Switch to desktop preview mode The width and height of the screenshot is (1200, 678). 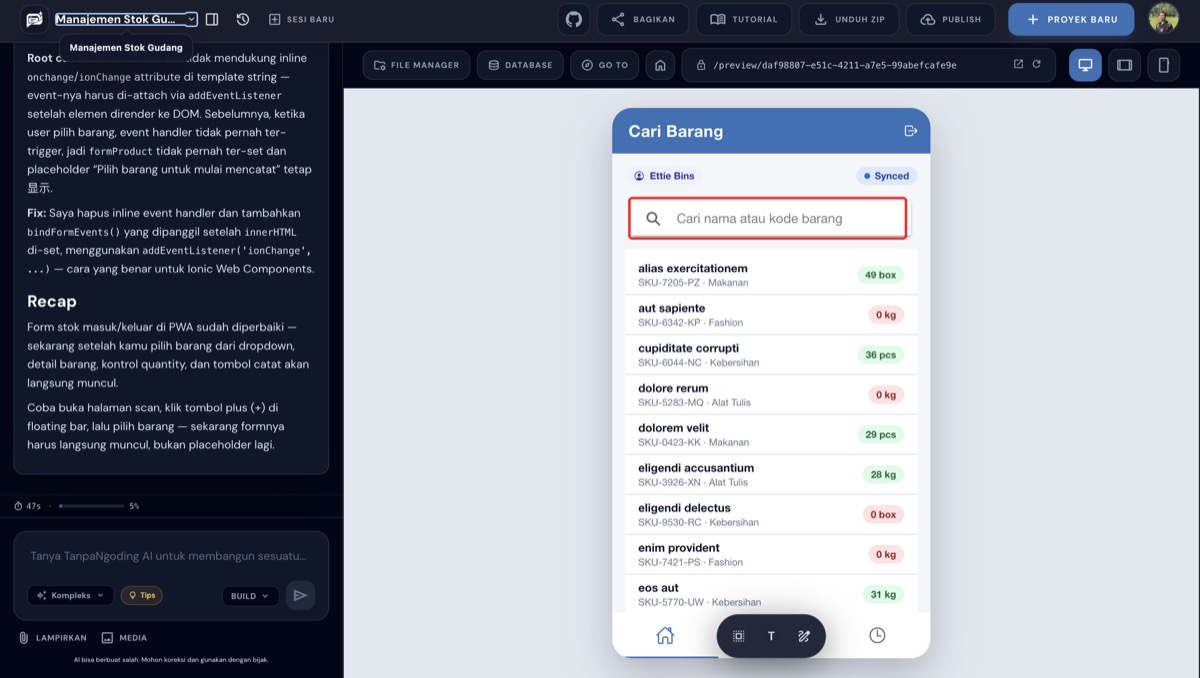[1085, 65]
